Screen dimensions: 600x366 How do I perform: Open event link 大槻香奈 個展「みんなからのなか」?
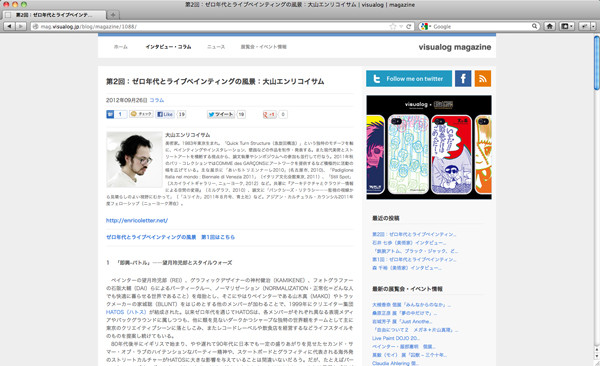pyautogui.click(x=411, y=305)
